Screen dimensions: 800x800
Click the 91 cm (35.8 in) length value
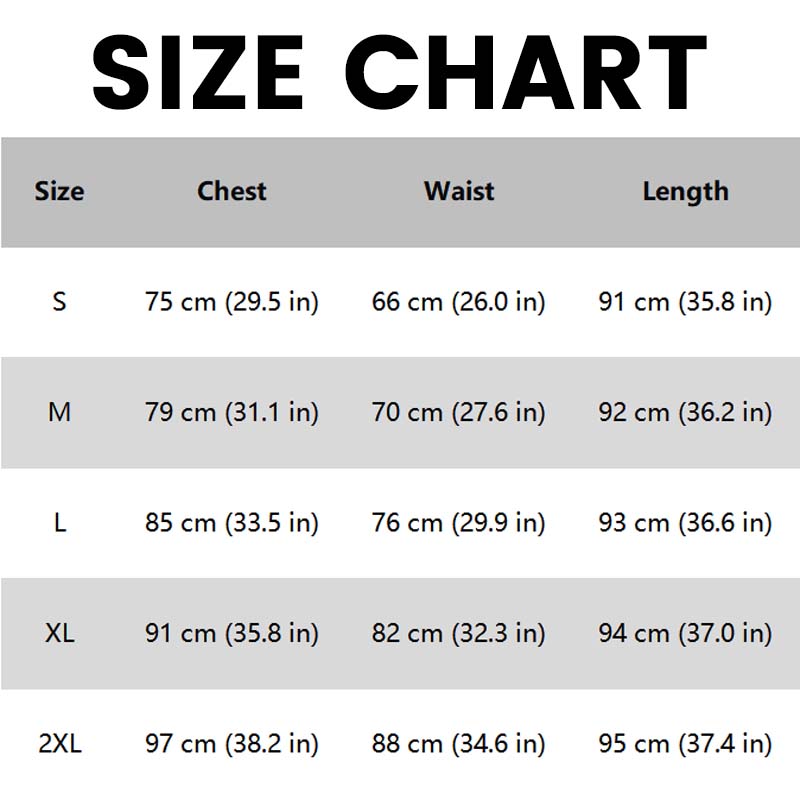coord(685,301)
